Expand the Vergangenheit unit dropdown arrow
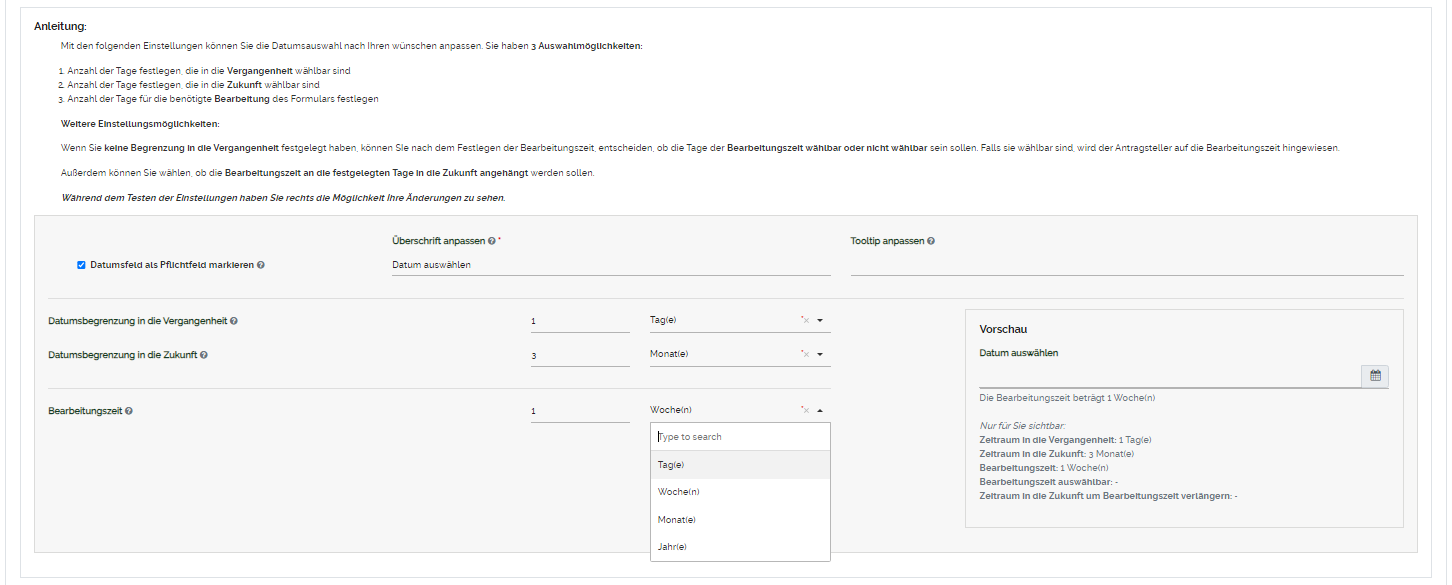The image size is (1452, 585). point(820,321)
